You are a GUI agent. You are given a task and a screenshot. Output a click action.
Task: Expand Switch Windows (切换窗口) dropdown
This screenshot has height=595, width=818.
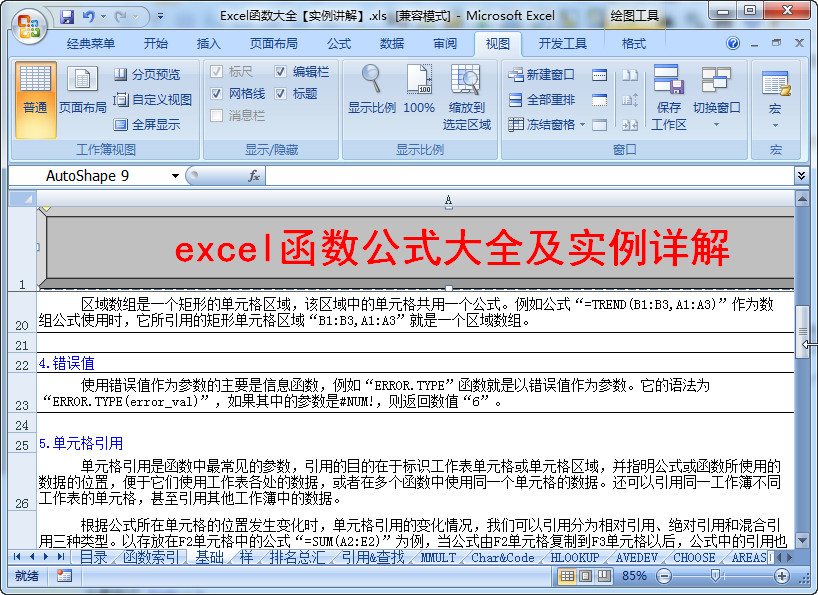point(716,125)
